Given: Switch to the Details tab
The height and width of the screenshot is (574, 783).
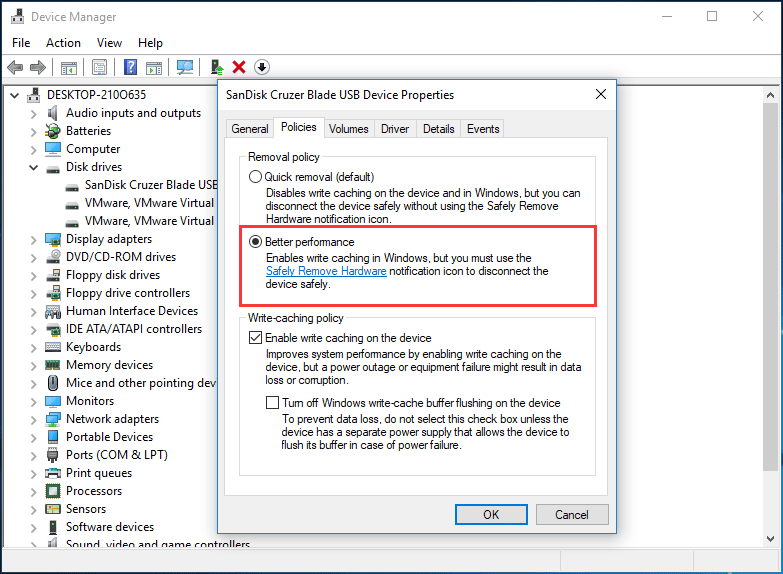Looking at the screenshot, I should coord(438,129).
